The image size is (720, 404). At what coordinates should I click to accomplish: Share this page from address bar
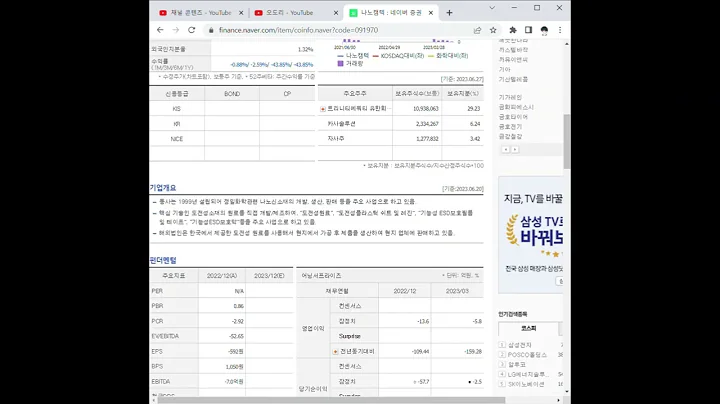[x=478, y=30]
